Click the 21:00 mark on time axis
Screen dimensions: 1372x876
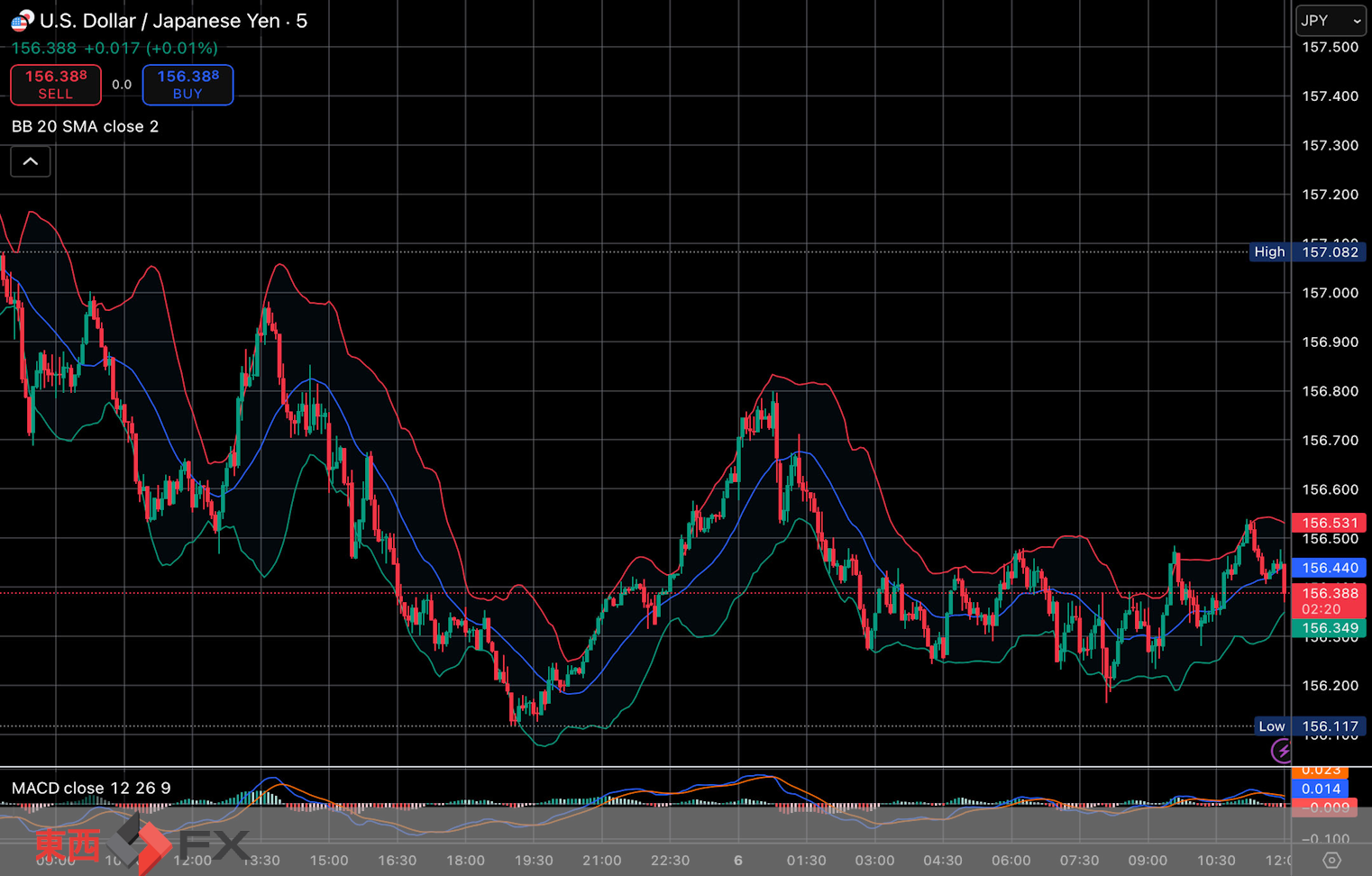click(x=601, y=860)
